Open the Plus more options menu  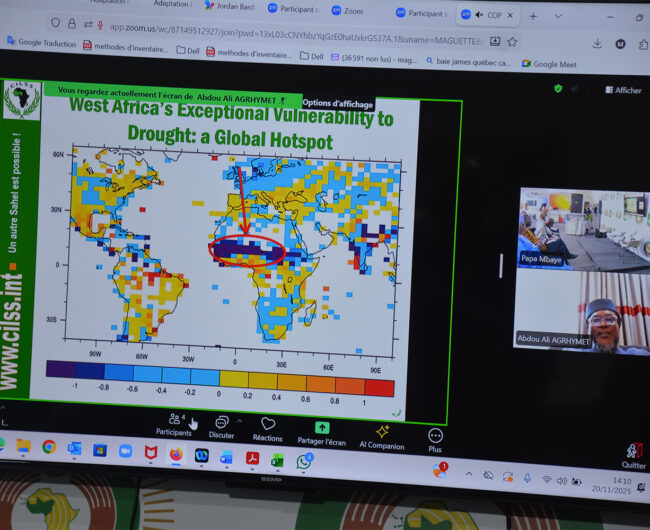[x=435, y=435]
